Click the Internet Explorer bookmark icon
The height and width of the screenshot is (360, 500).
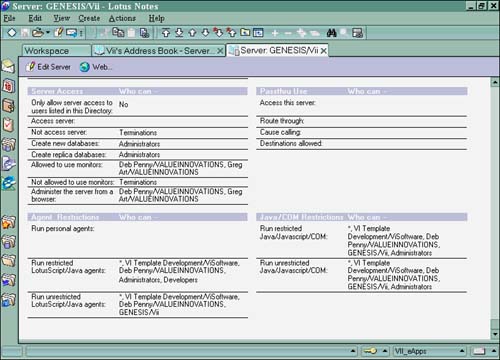(8, 183)
